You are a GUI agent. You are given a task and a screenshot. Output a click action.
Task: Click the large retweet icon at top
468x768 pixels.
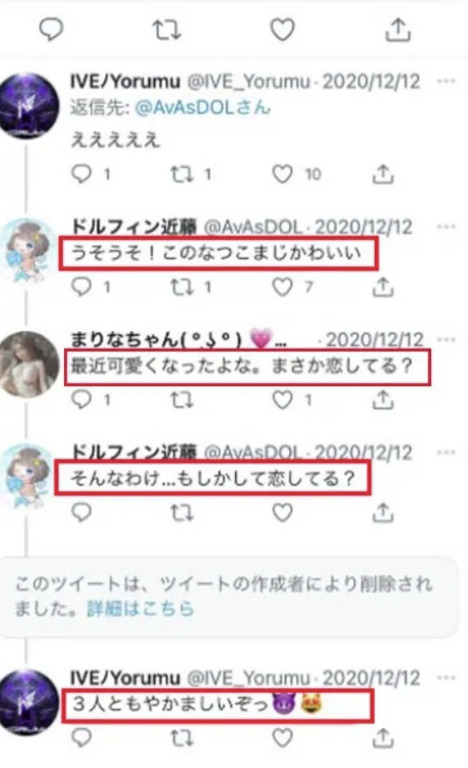click(167, 30)
